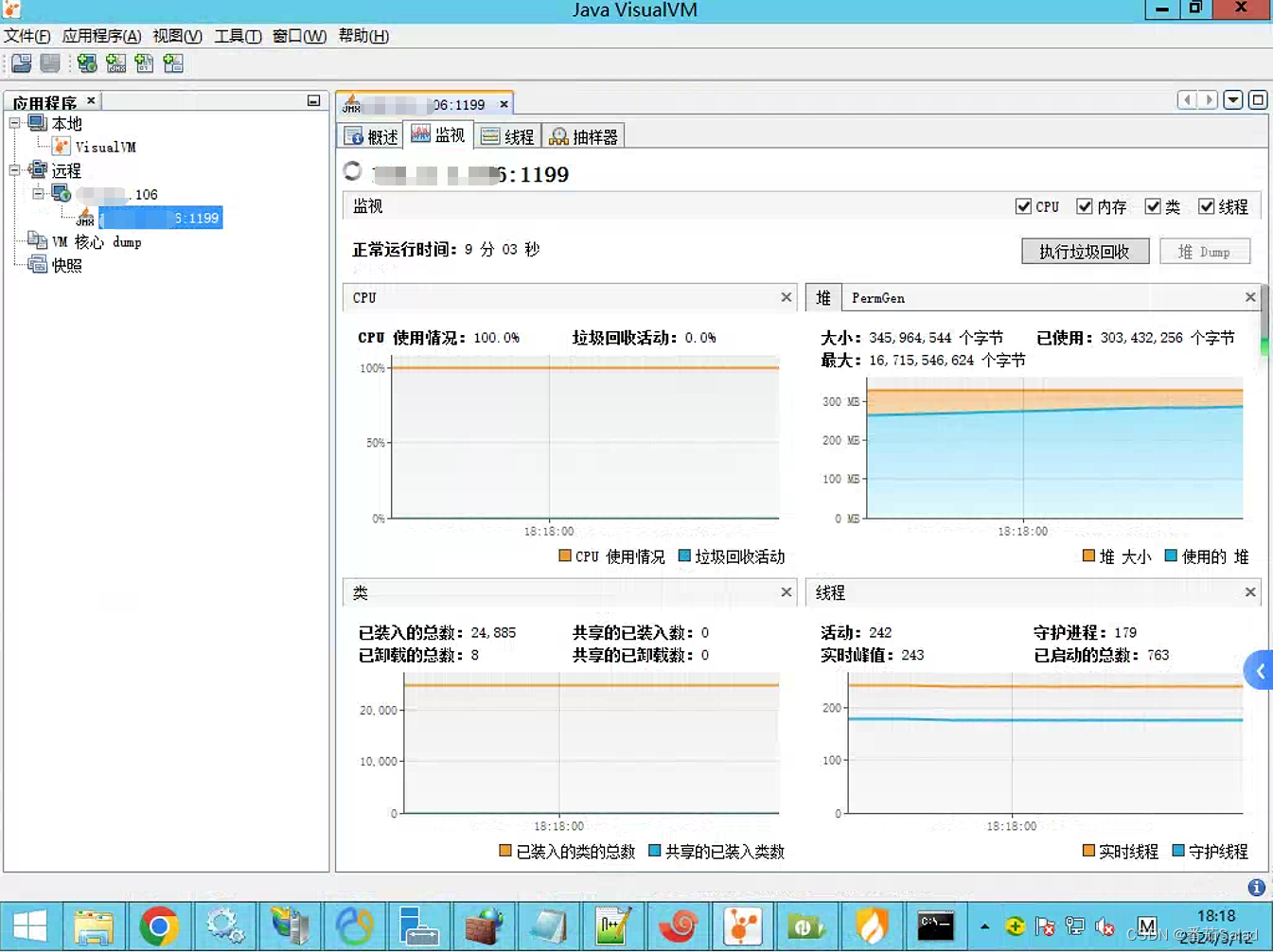Viewport: 1273px width, 952px height.
Task: Click the grayed Save toolbar icon
Action: pos(50,63)
